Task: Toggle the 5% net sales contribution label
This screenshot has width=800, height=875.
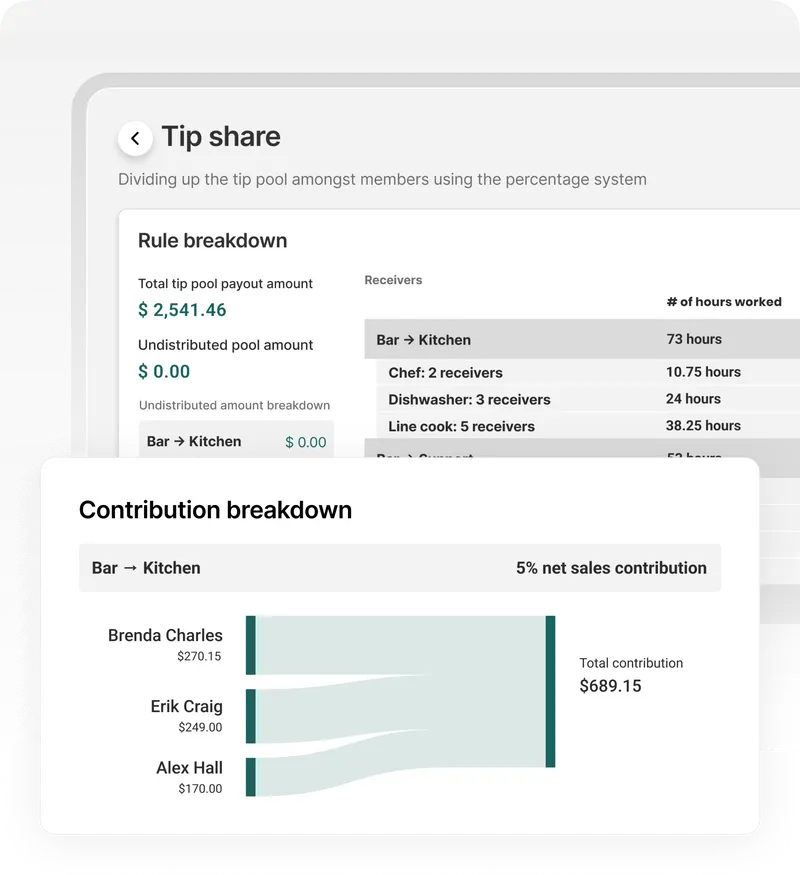Action: pyautogui.click(x=611, y=567)
